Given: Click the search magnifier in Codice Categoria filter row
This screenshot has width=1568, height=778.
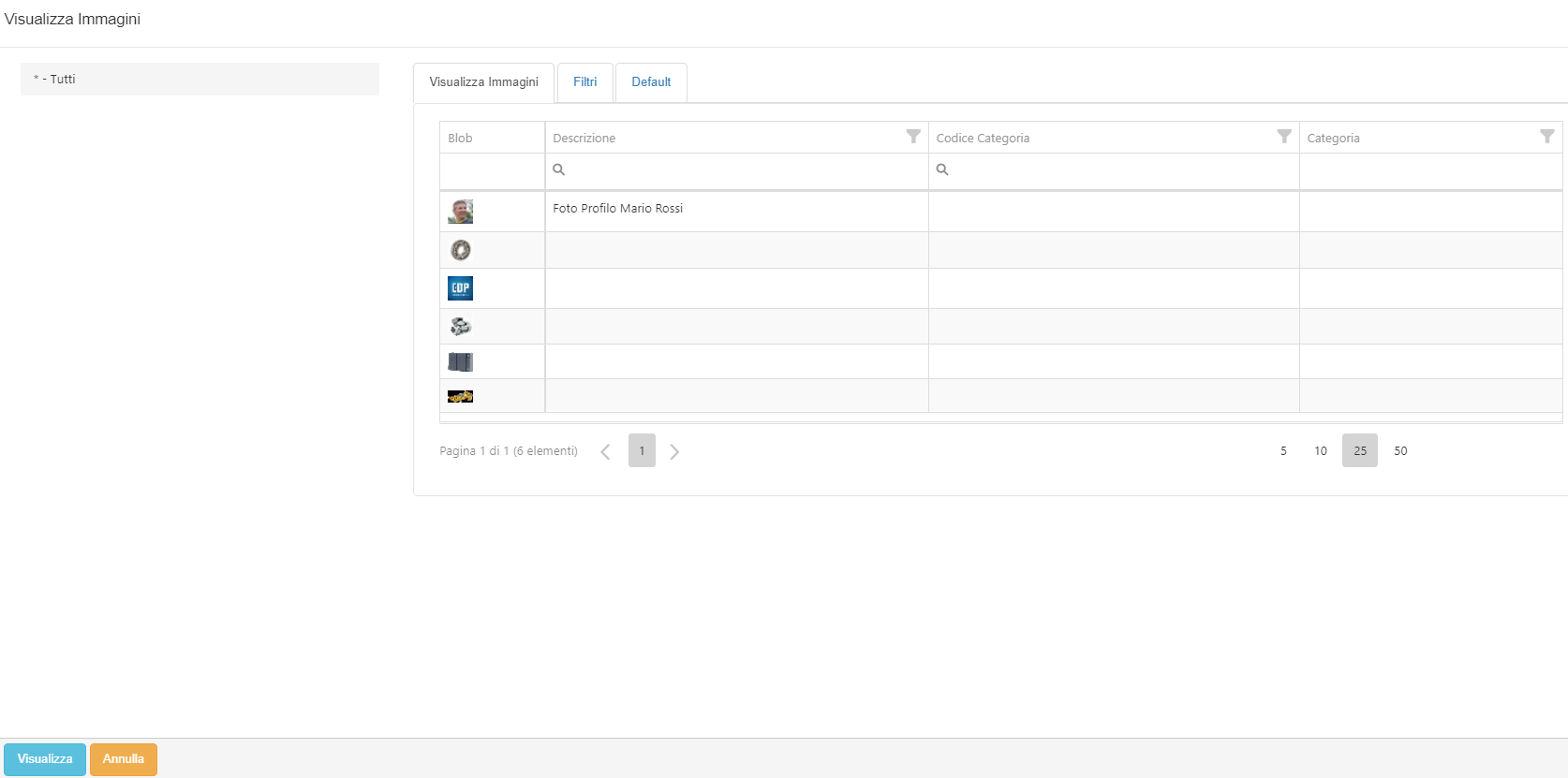Looking at the screenshot, I should point(942,169).
